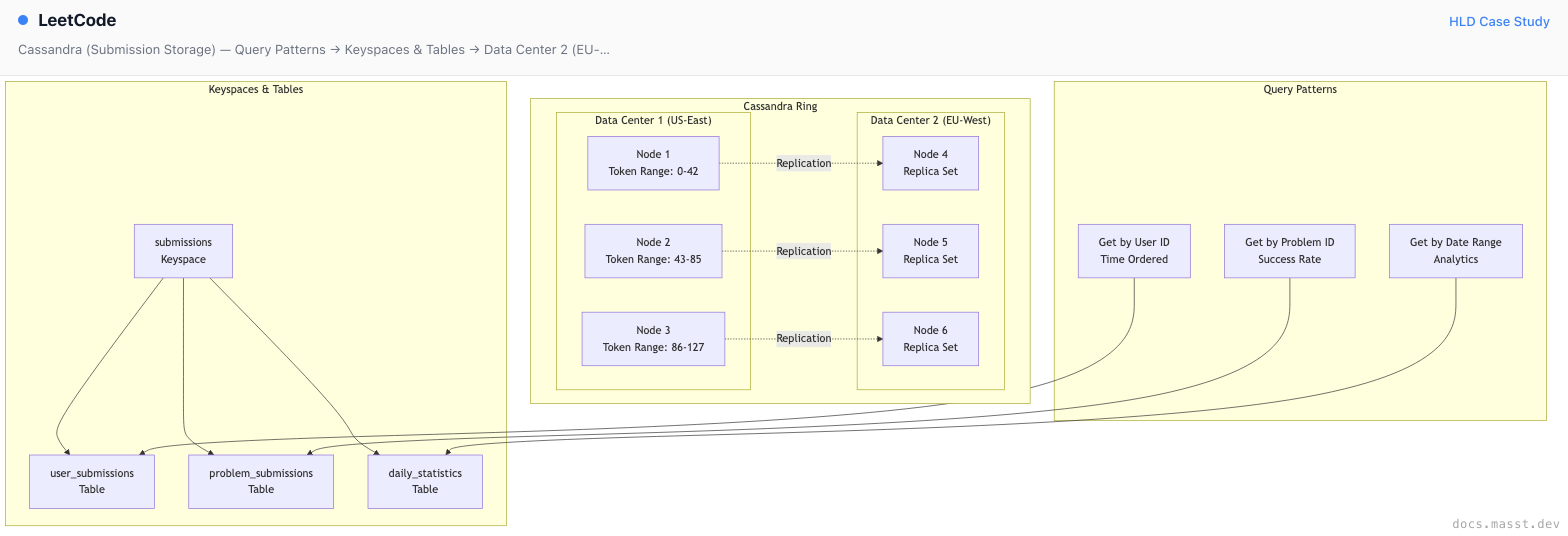The image size is (1568, 536).
Task: Click Replication label from Node 2
Action: point(804,251)
